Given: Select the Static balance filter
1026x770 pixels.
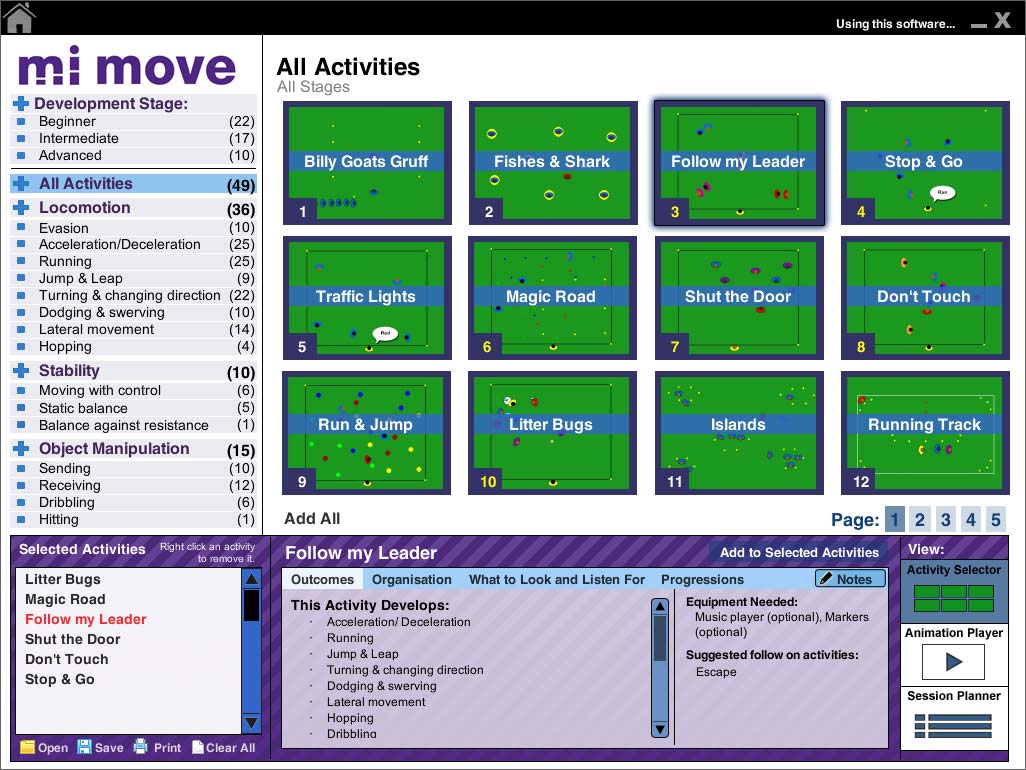Looking at the screenshot, I should pos(83,408).
